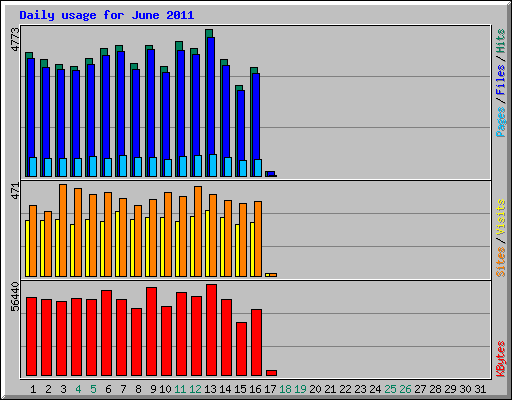Viewport: 512px width, 400px height.
Task: Click the cyan Pages bar for day 7
Action: (x=123, y=166)
